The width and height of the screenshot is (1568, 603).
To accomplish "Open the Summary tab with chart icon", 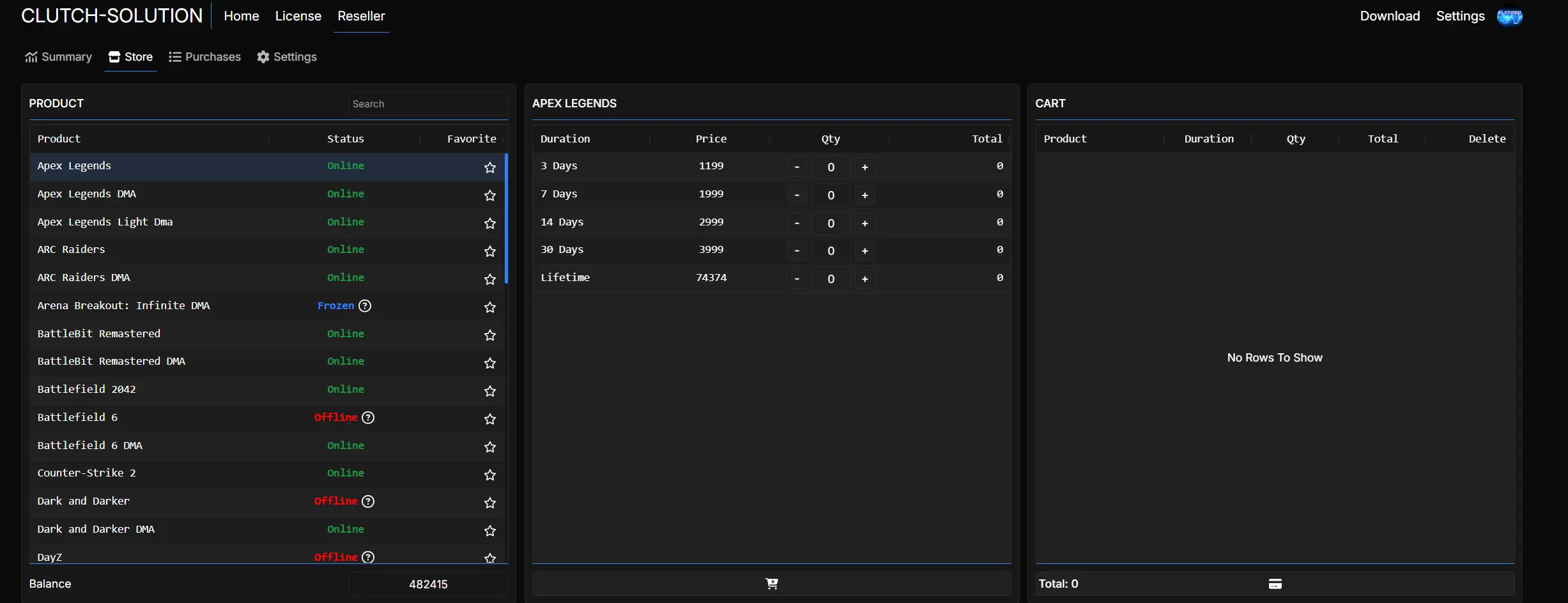I will pos(58,57).
